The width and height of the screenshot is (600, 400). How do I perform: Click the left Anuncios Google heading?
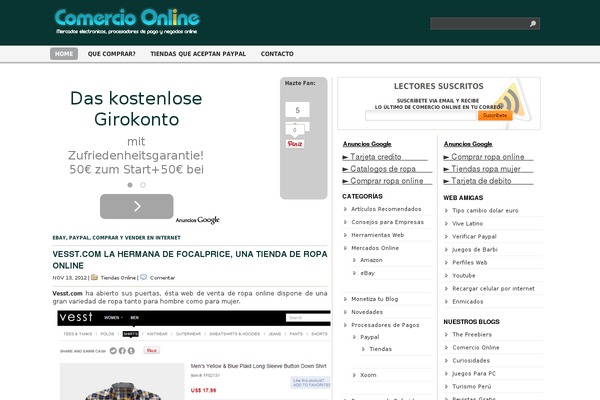pos(367,144)
